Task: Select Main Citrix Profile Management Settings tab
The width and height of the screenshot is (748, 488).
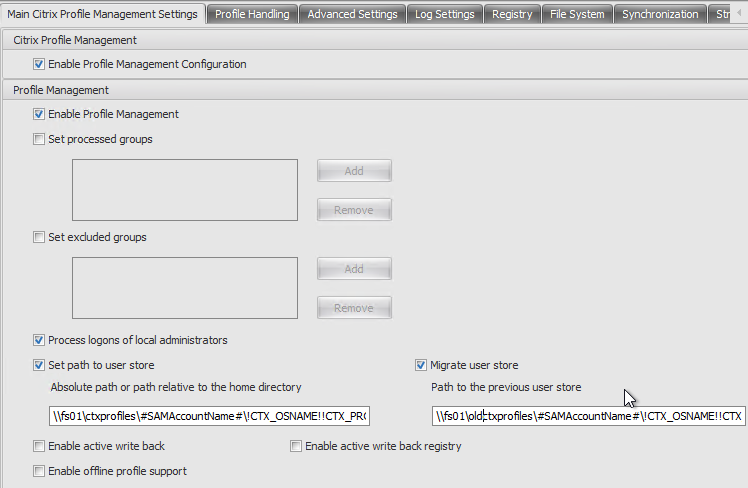Action: point(102,14)
